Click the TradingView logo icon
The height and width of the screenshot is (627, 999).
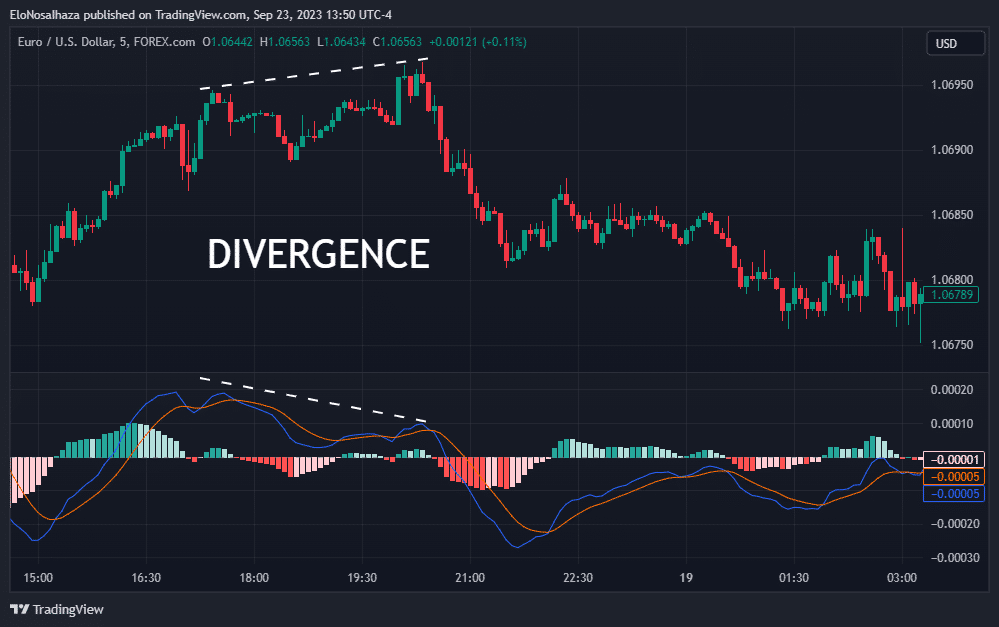click(x=20, y=609)
